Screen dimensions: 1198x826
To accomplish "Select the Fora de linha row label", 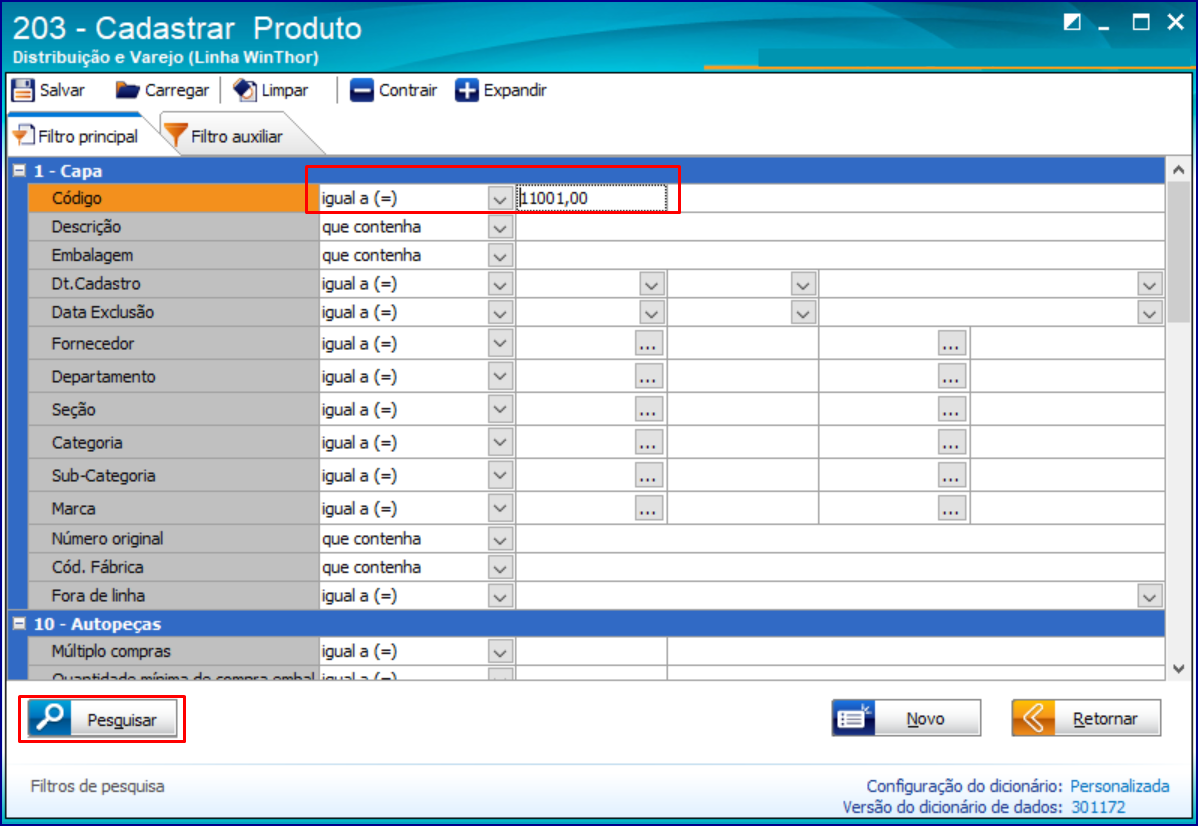I will click(x=173, y=596).
